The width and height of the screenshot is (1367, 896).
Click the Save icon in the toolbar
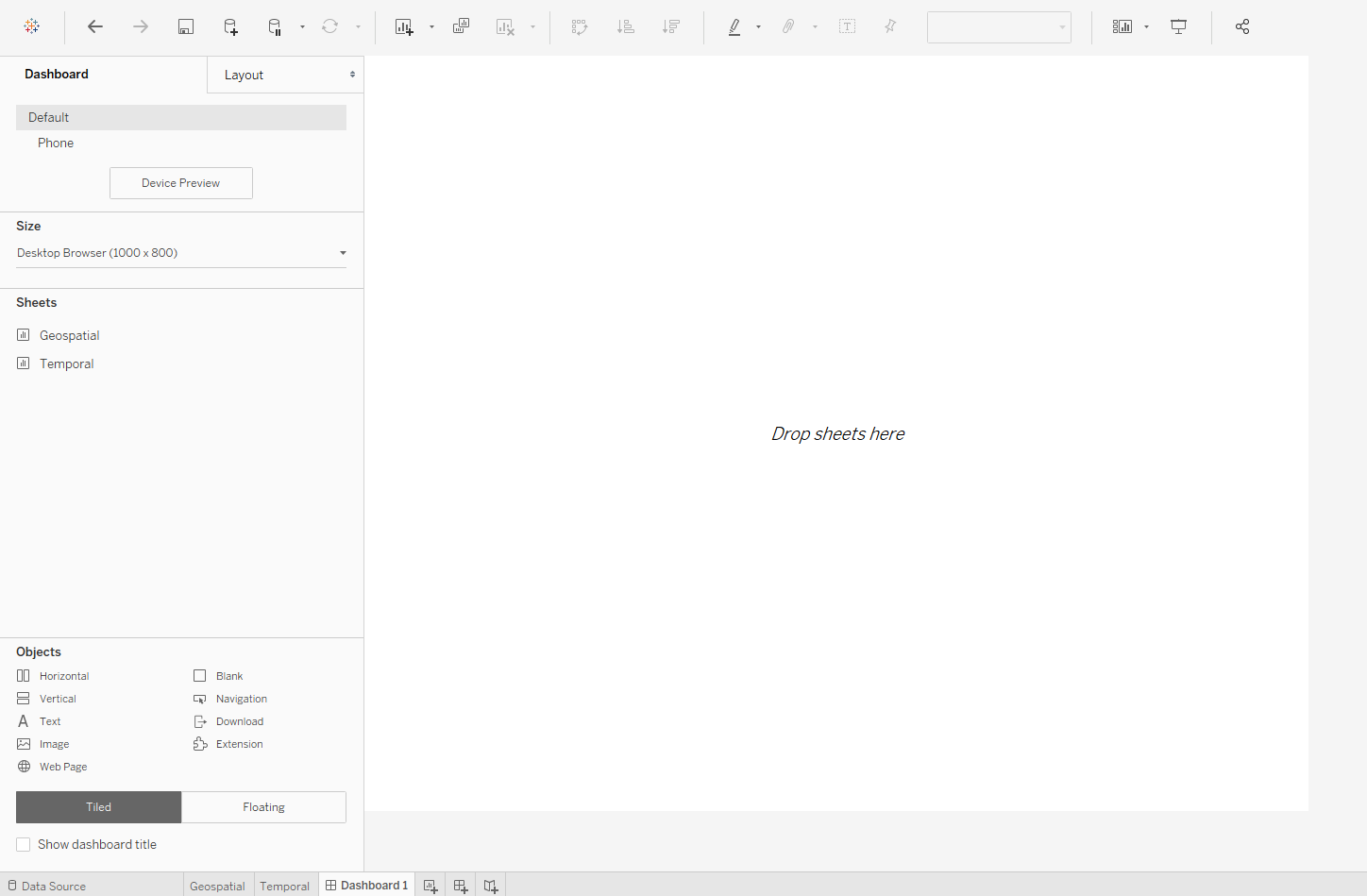186,26
